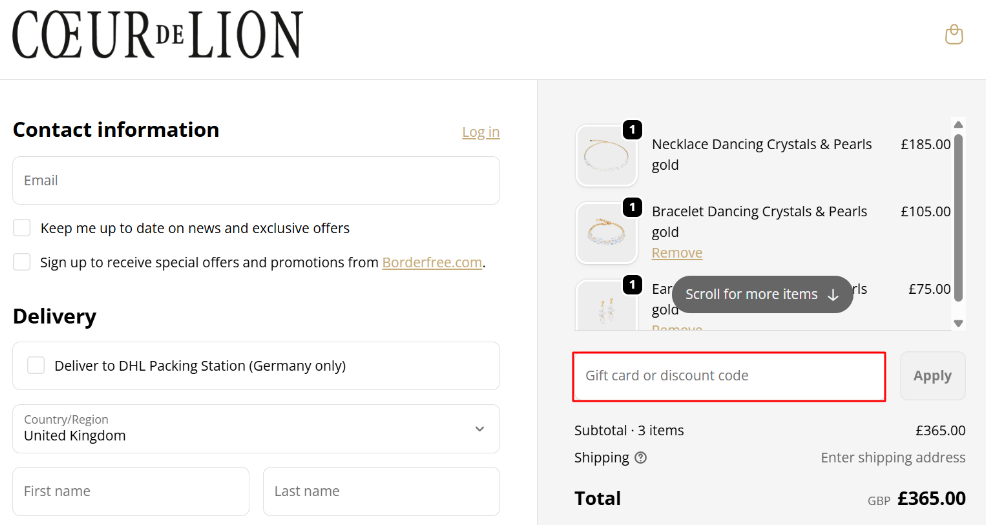Click the cart list vertical scrollbar
This screenshot has width=986, height=525.
(x=958, y=218)
